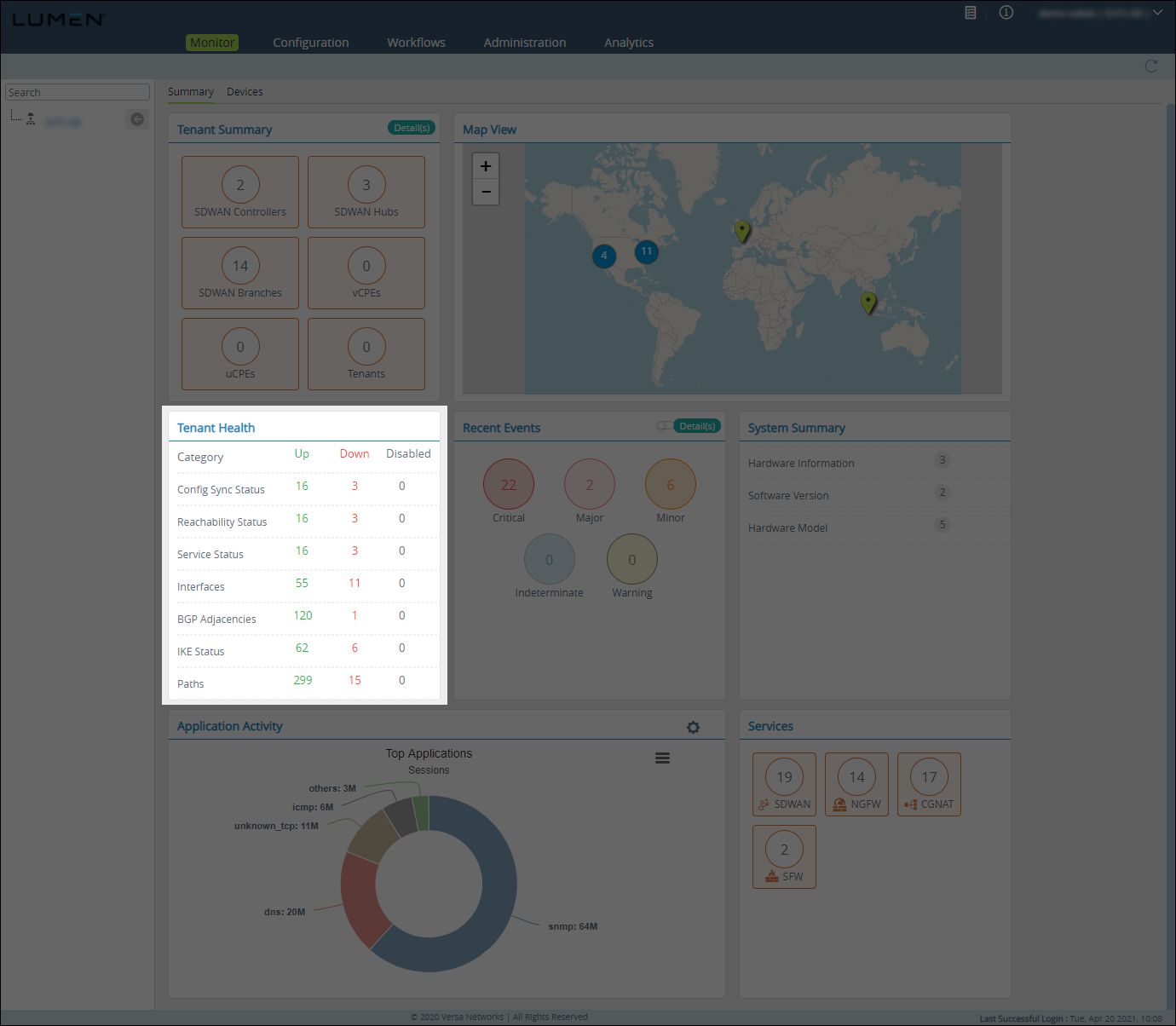Click the refresh icon in the toolbar
1176x1026 pixels.
1151,66
